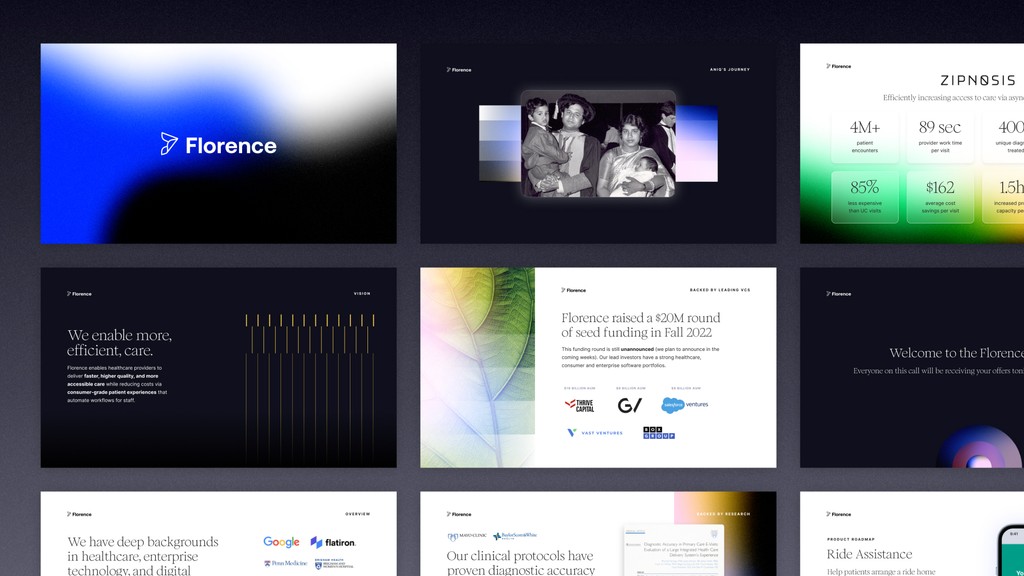Select the G/ investor logo
1024x576 pixels.
(x=630, y=406)
